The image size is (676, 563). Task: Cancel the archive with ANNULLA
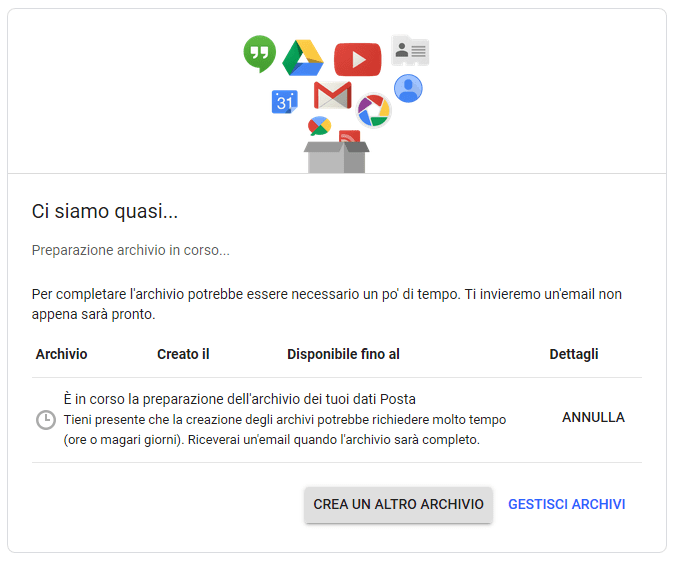point(593,417)
